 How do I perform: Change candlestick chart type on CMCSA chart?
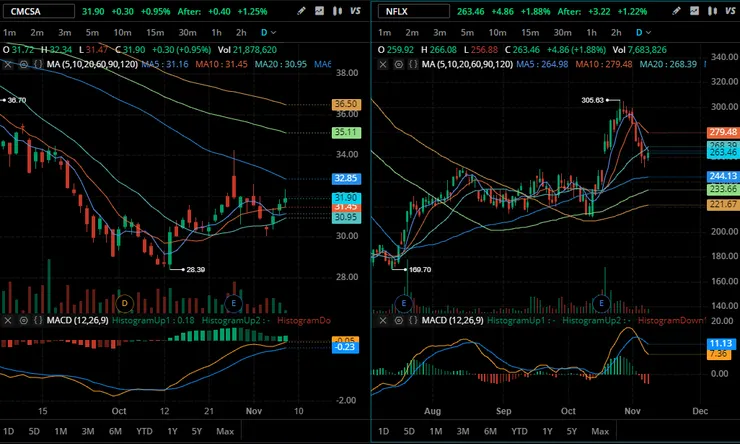[x=337, y=11]
